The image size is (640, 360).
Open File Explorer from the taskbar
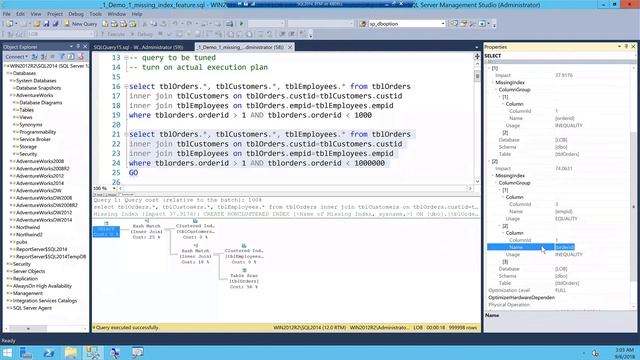(x=71, y=352)
